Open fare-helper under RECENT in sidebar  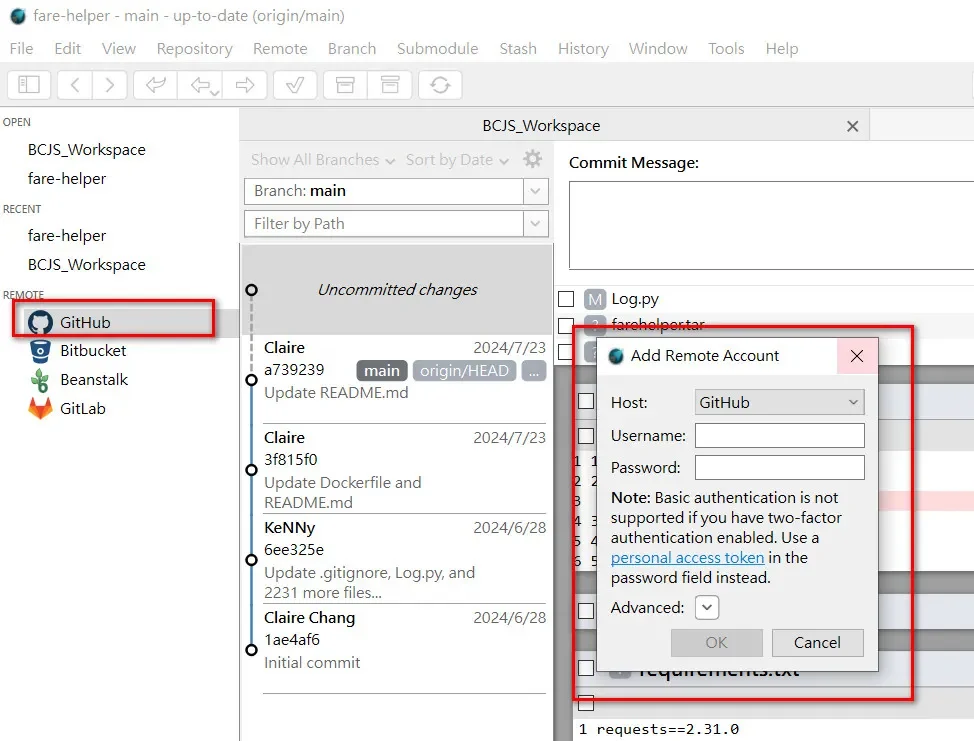[x=66, y=236]
